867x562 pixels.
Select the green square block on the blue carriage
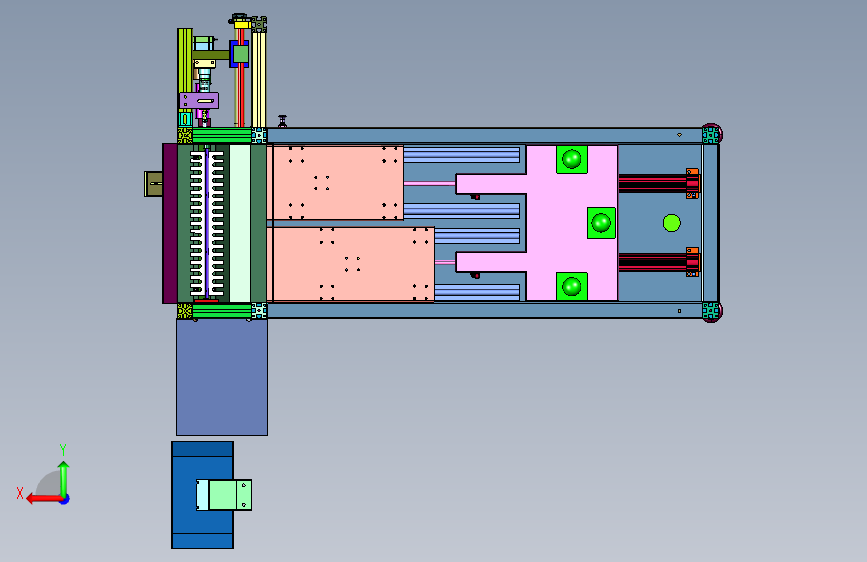click(241, 54)
